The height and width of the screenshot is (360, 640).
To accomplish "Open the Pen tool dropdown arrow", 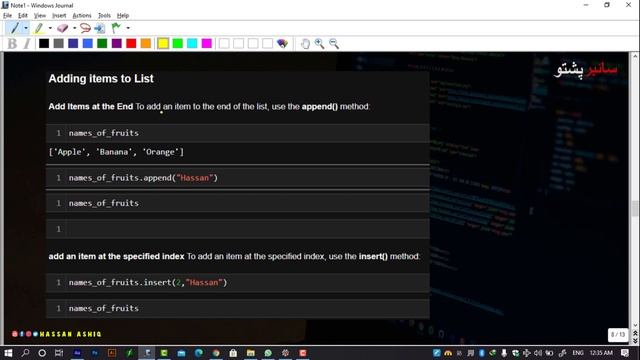I will coord(26,28).
